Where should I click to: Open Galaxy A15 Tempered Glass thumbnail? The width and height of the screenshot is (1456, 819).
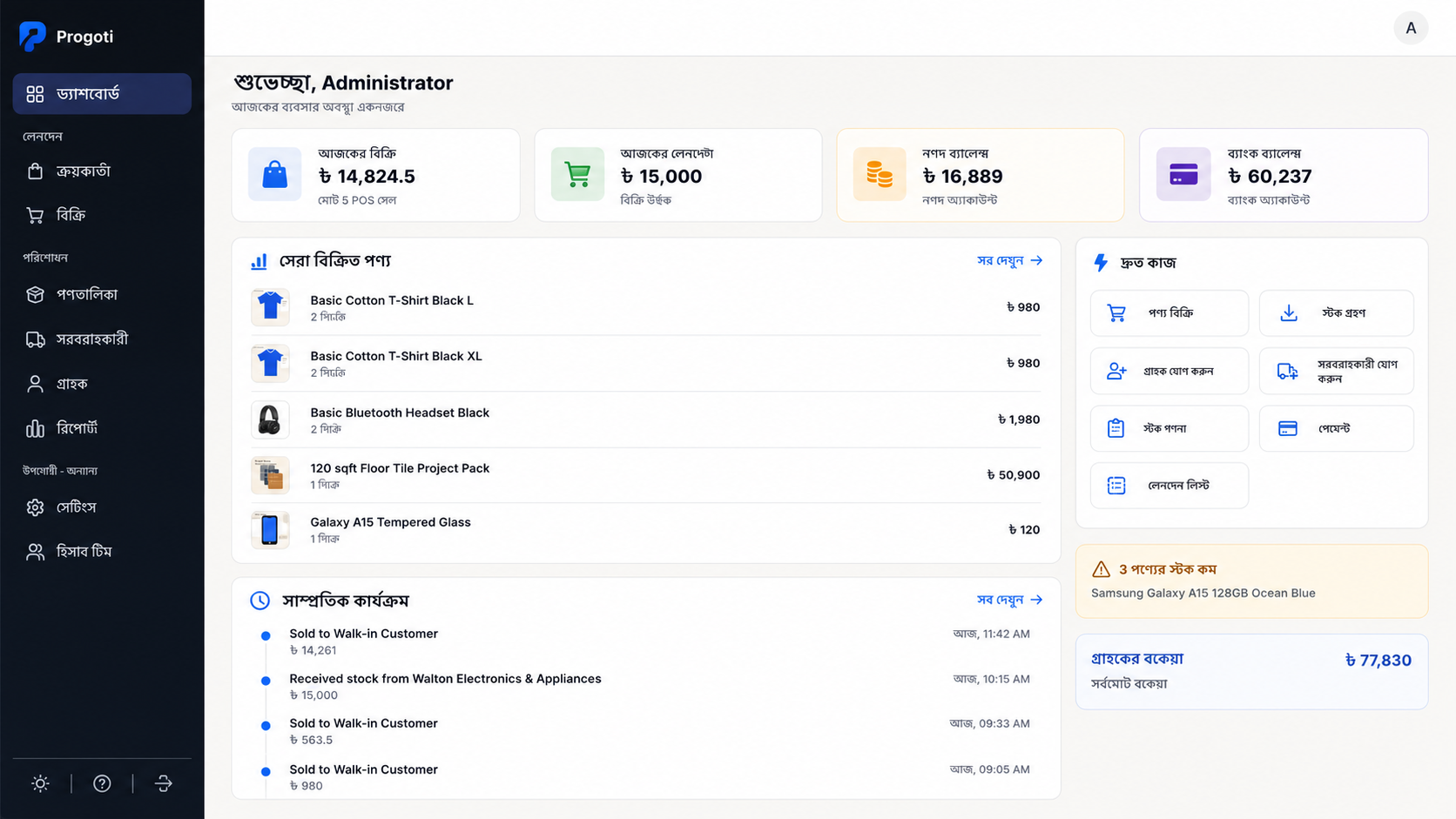(270, 529)
